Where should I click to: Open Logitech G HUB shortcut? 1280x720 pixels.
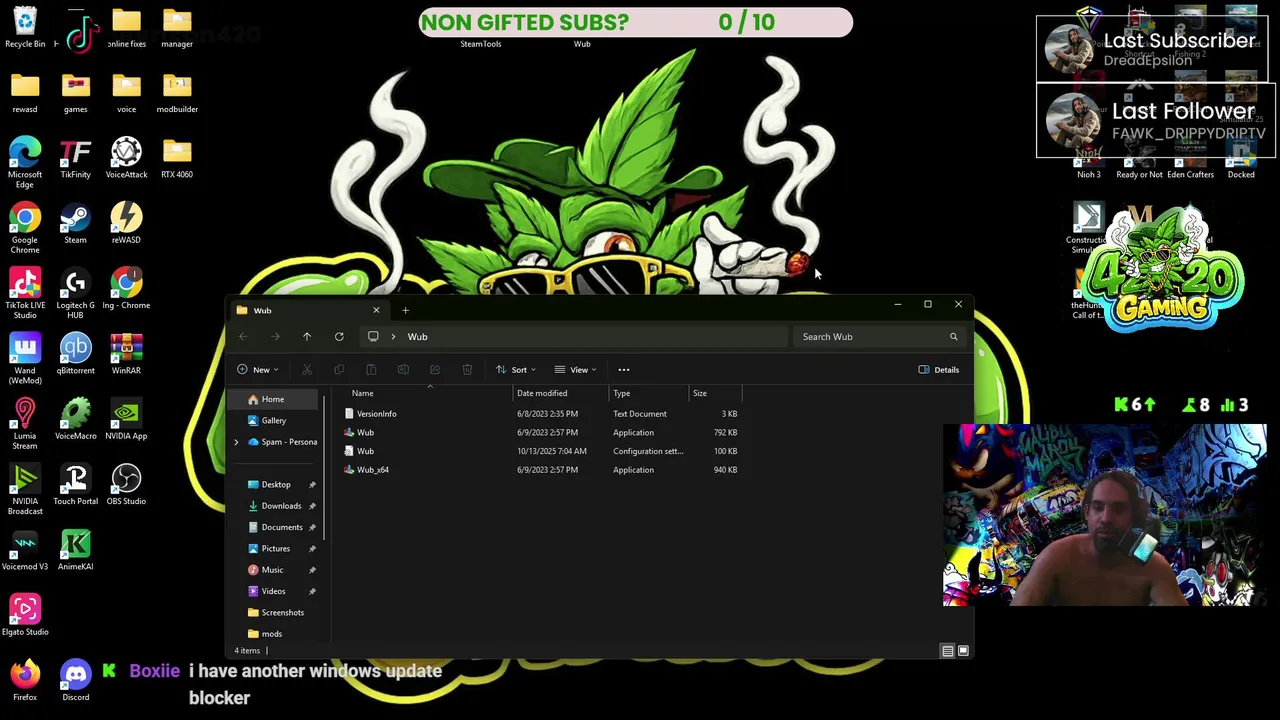tap(75, 293)
